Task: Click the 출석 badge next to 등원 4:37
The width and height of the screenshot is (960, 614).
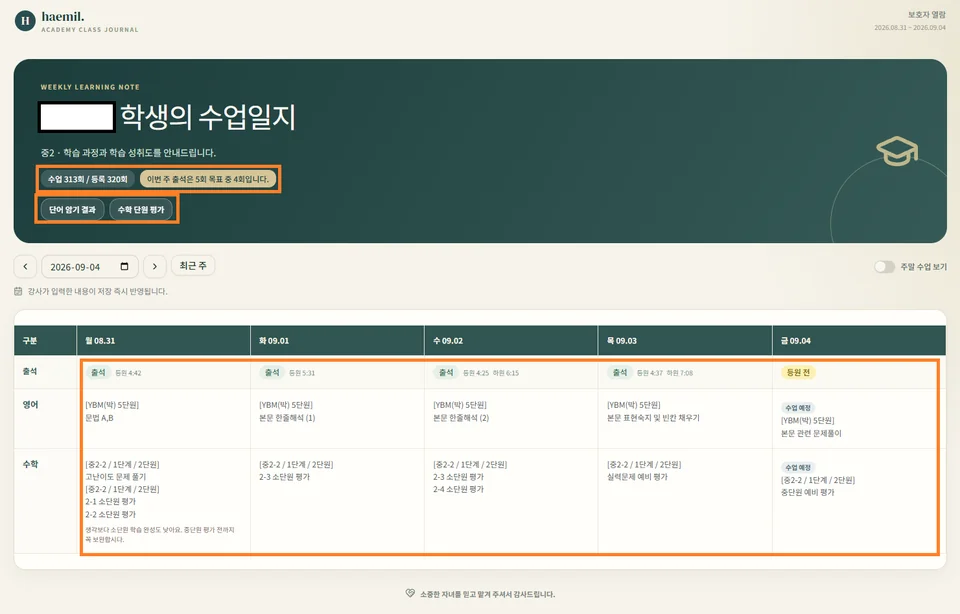Action: pos(620,372)
